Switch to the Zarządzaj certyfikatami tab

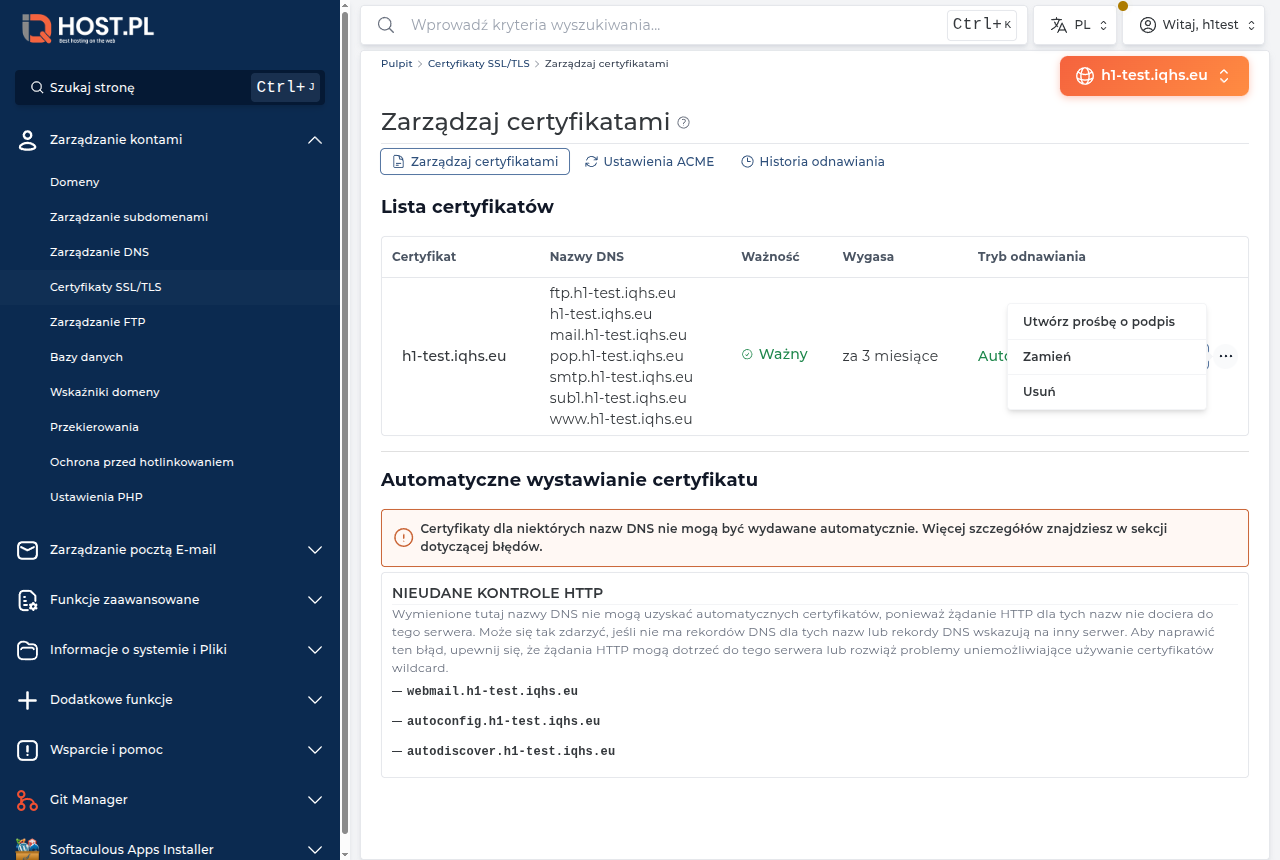pos(475,161)
